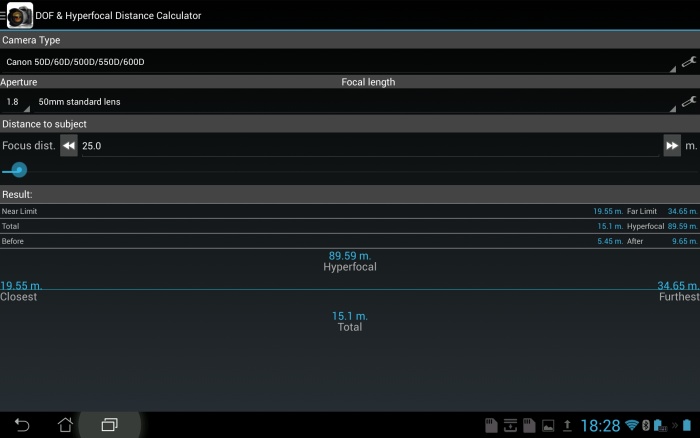
Task: Open camera type settings wrench
Action: [688, 62]
